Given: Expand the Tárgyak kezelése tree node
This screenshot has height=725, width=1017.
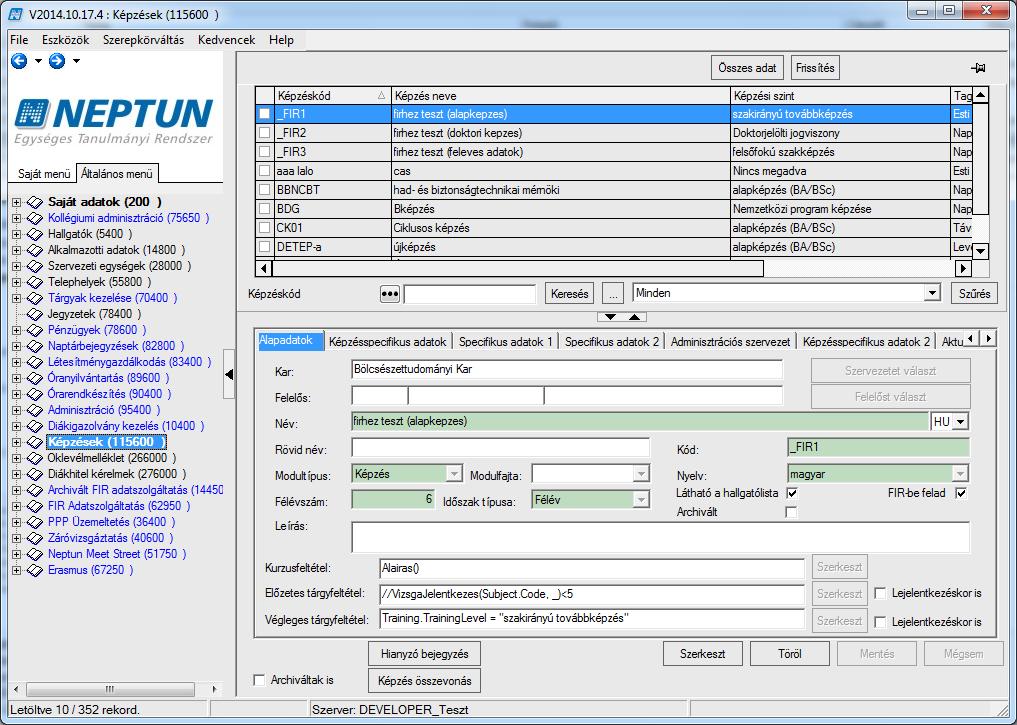Looking at the screenshot, I should (16, 298).
